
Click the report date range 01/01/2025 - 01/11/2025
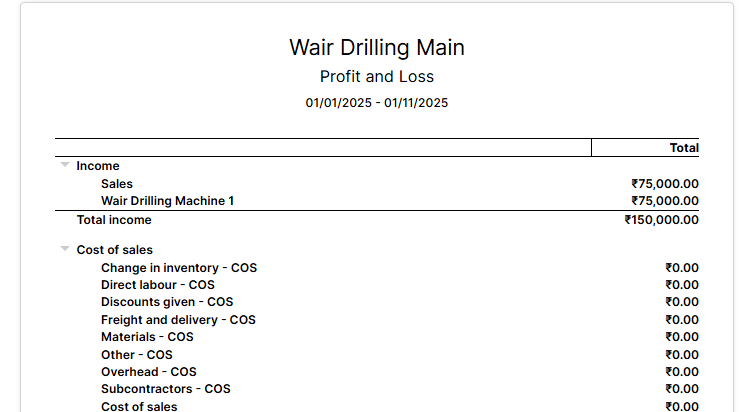(376, 103)
